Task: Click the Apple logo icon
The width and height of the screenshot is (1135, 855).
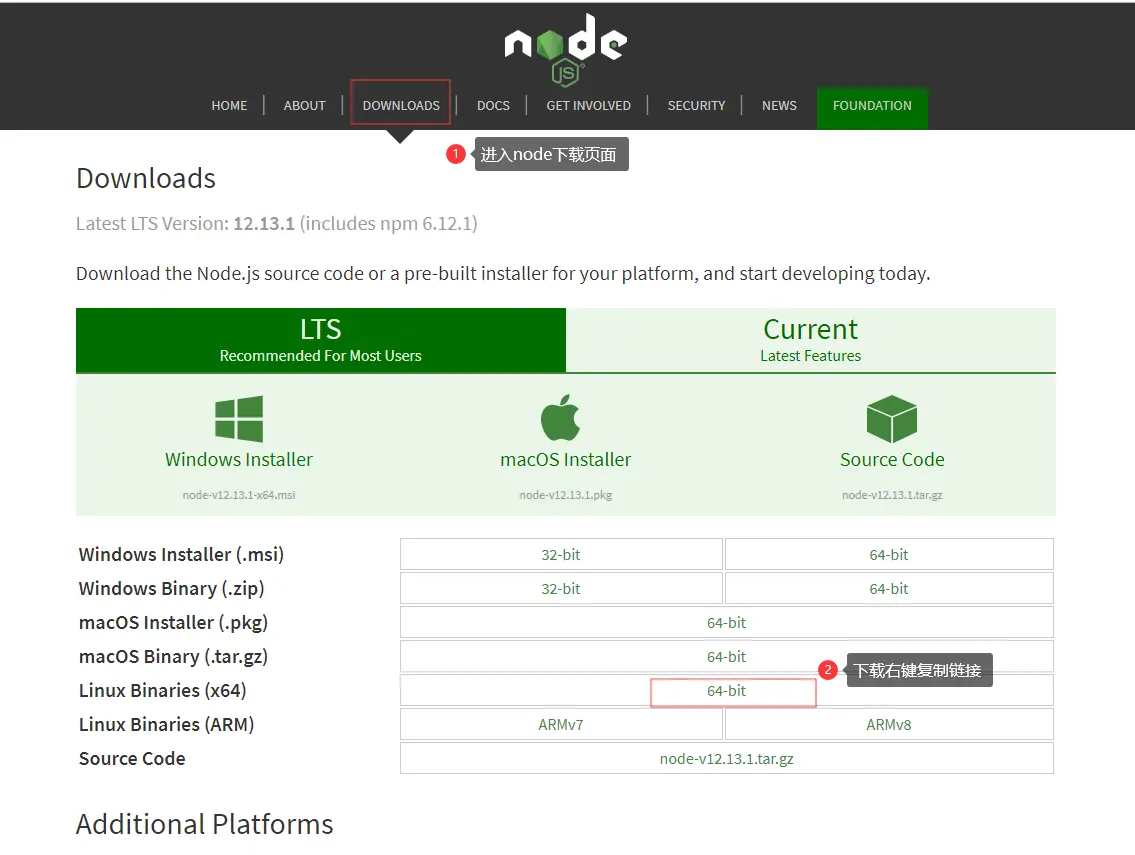Action: pos(561,418)
